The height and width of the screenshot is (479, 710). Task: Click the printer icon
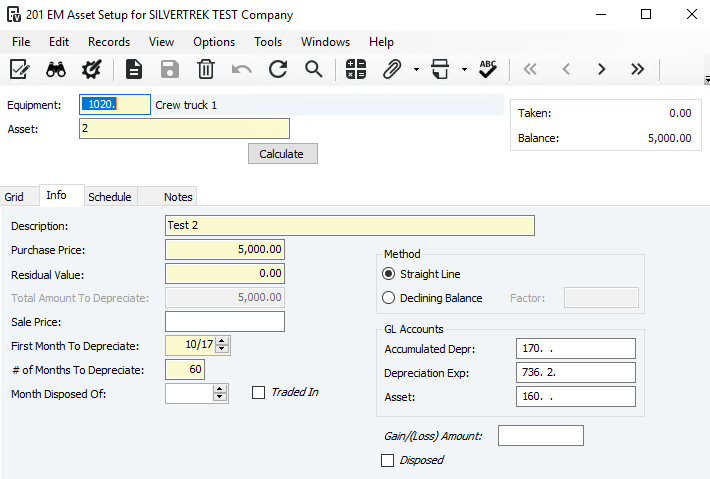click(x=440, y=69)
